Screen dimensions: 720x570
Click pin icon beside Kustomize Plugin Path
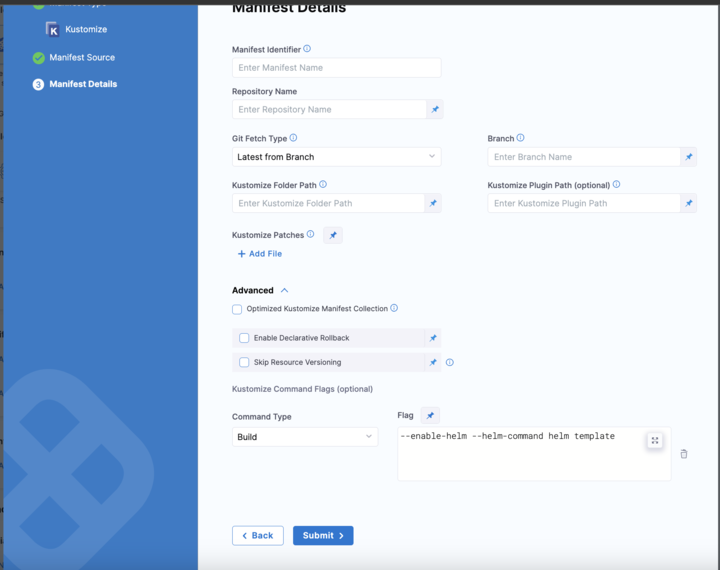688,203
